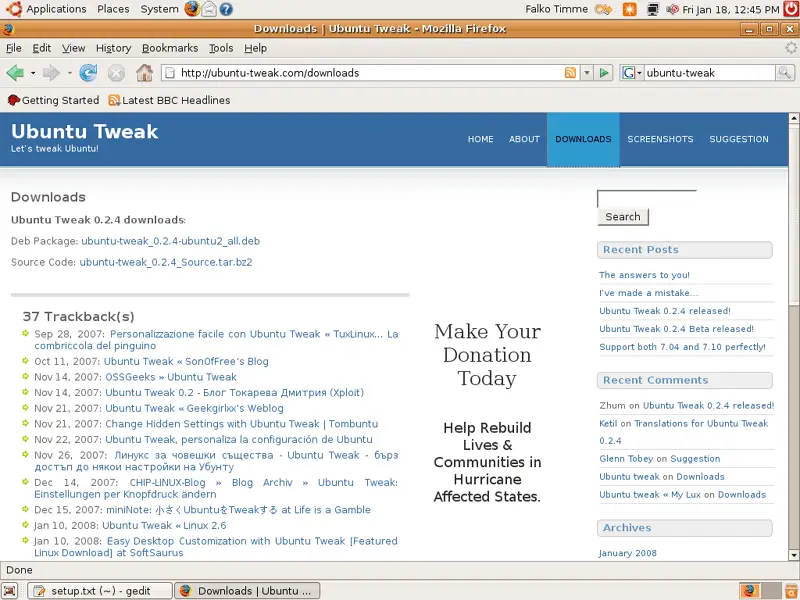The width and height of the screenshot is (800, 600).
Task: Open the File menu
Action: point(13,48)
